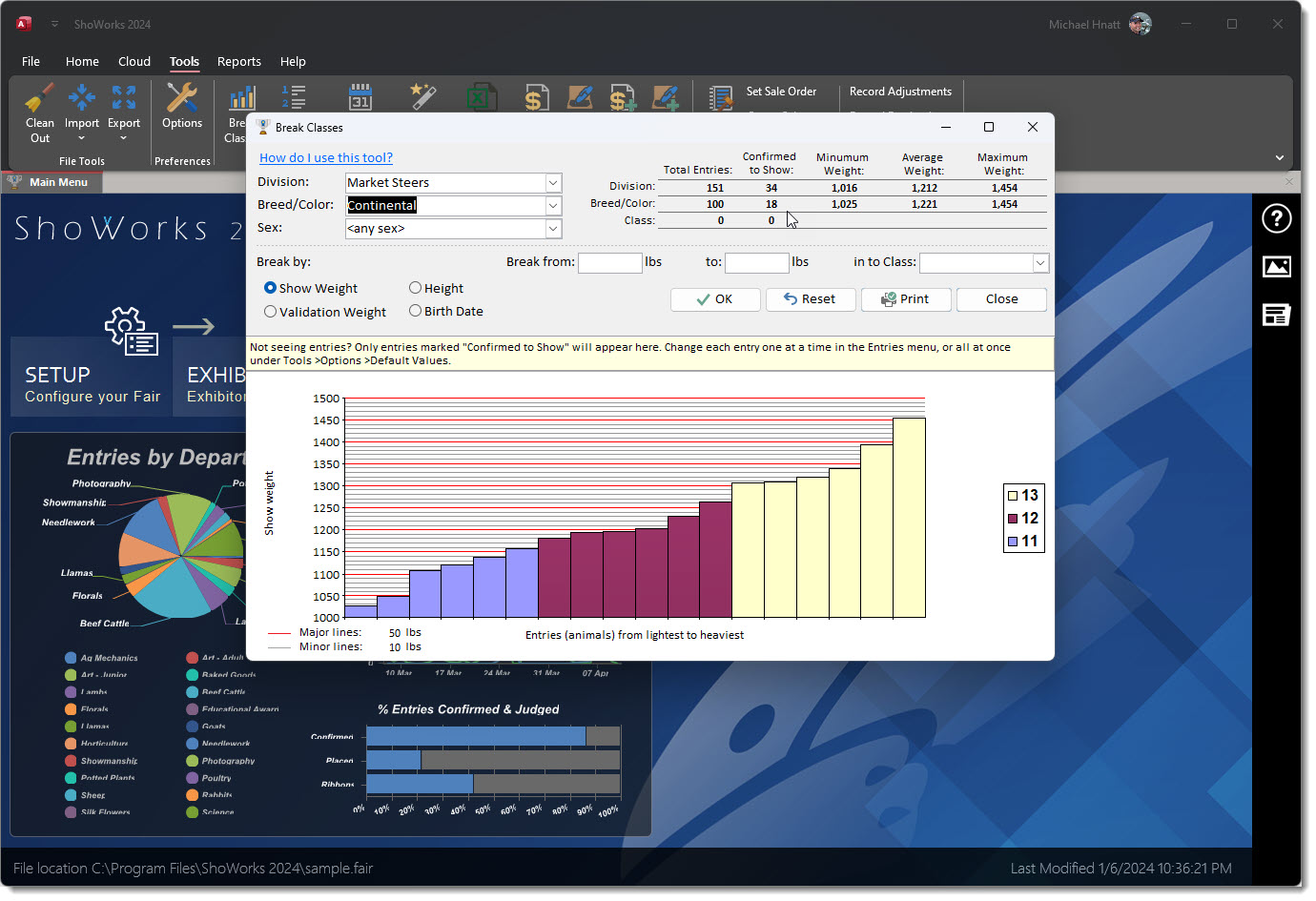Click Michael Hnatt's user avatar
The width and height of the screenshot is (1316, 901).
coord(1140,24)
